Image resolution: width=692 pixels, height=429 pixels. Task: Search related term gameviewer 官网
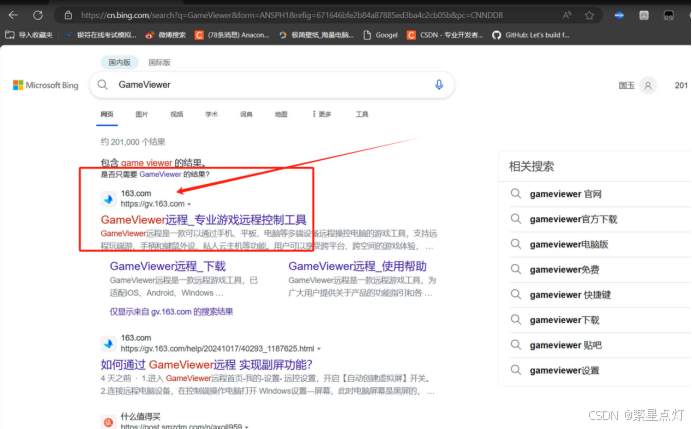(x=565, y=194)
